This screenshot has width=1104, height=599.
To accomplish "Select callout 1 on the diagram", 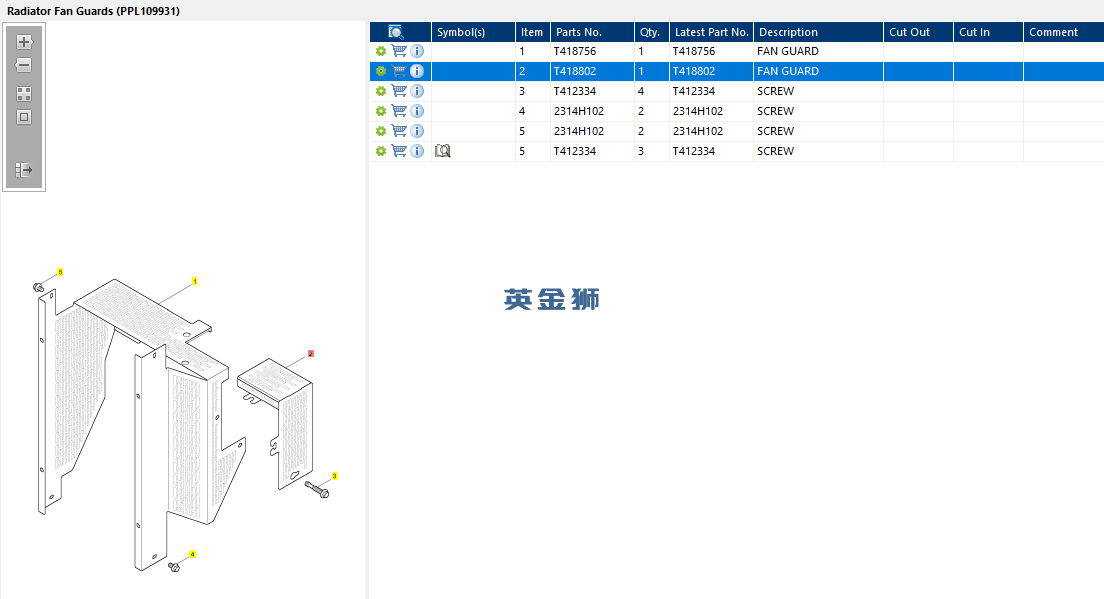I will (195, 282).
